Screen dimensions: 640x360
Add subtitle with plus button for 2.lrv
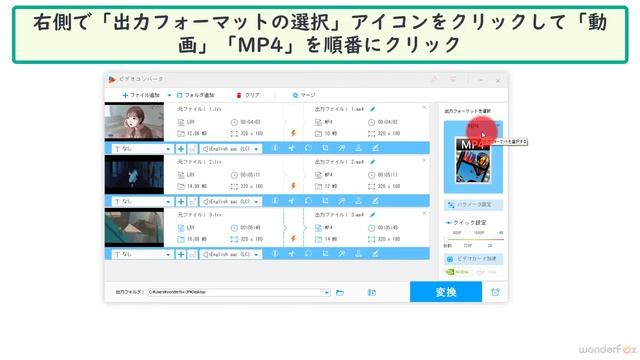tap(181, 201)
